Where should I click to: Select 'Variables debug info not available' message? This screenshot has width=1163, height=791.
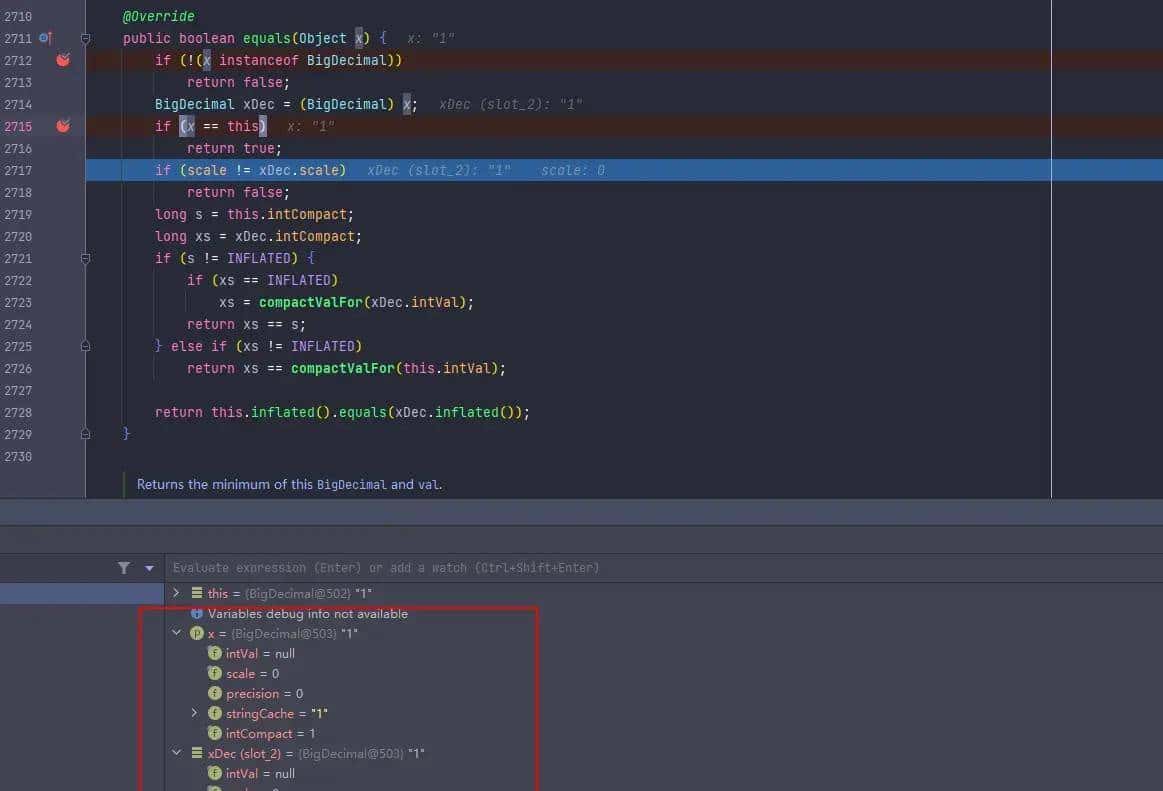pos(308,614)
